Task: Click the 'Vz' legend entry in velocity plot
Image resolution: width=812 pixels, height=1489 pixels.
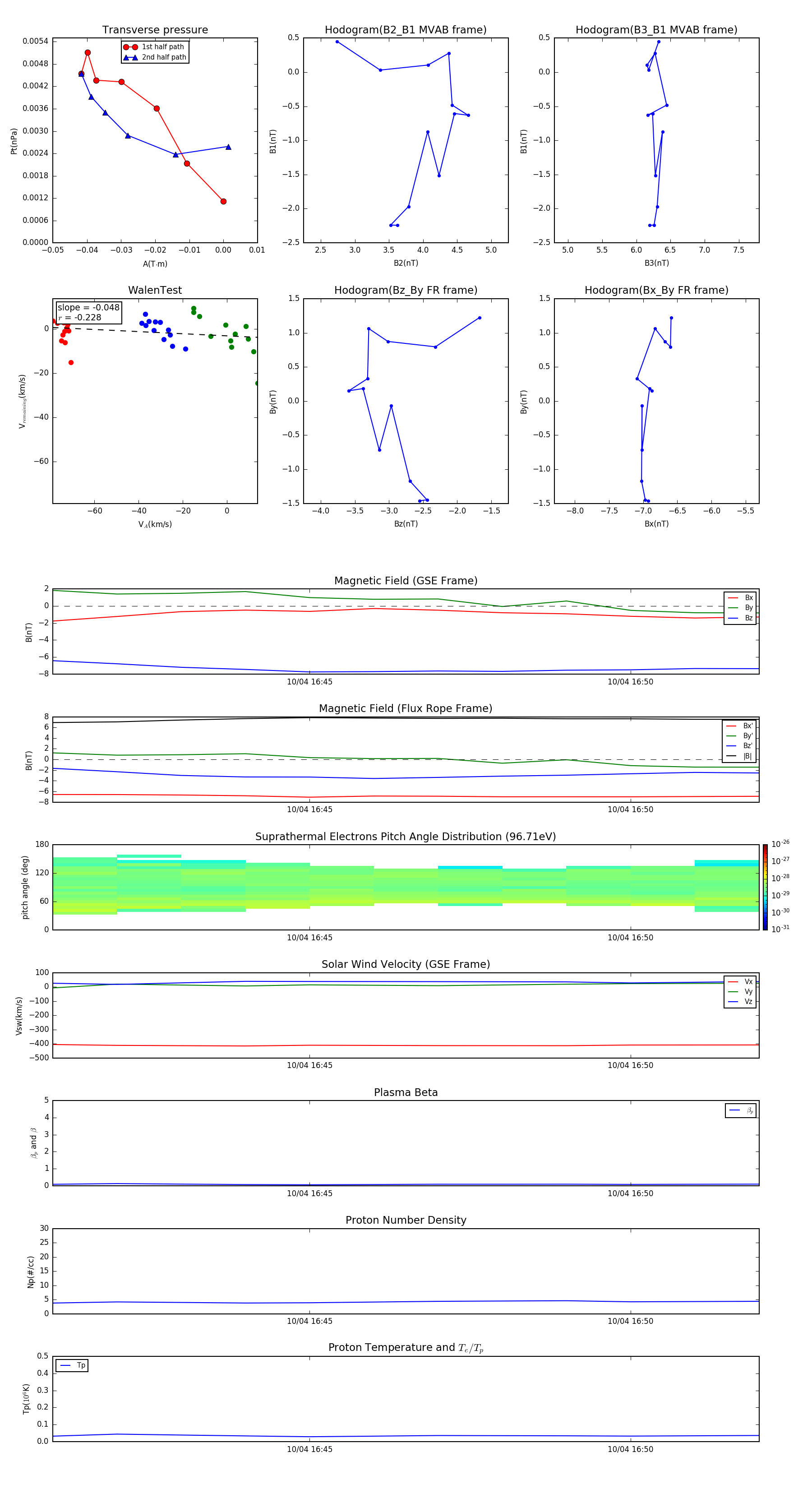Action: [x=740, y=1001]
